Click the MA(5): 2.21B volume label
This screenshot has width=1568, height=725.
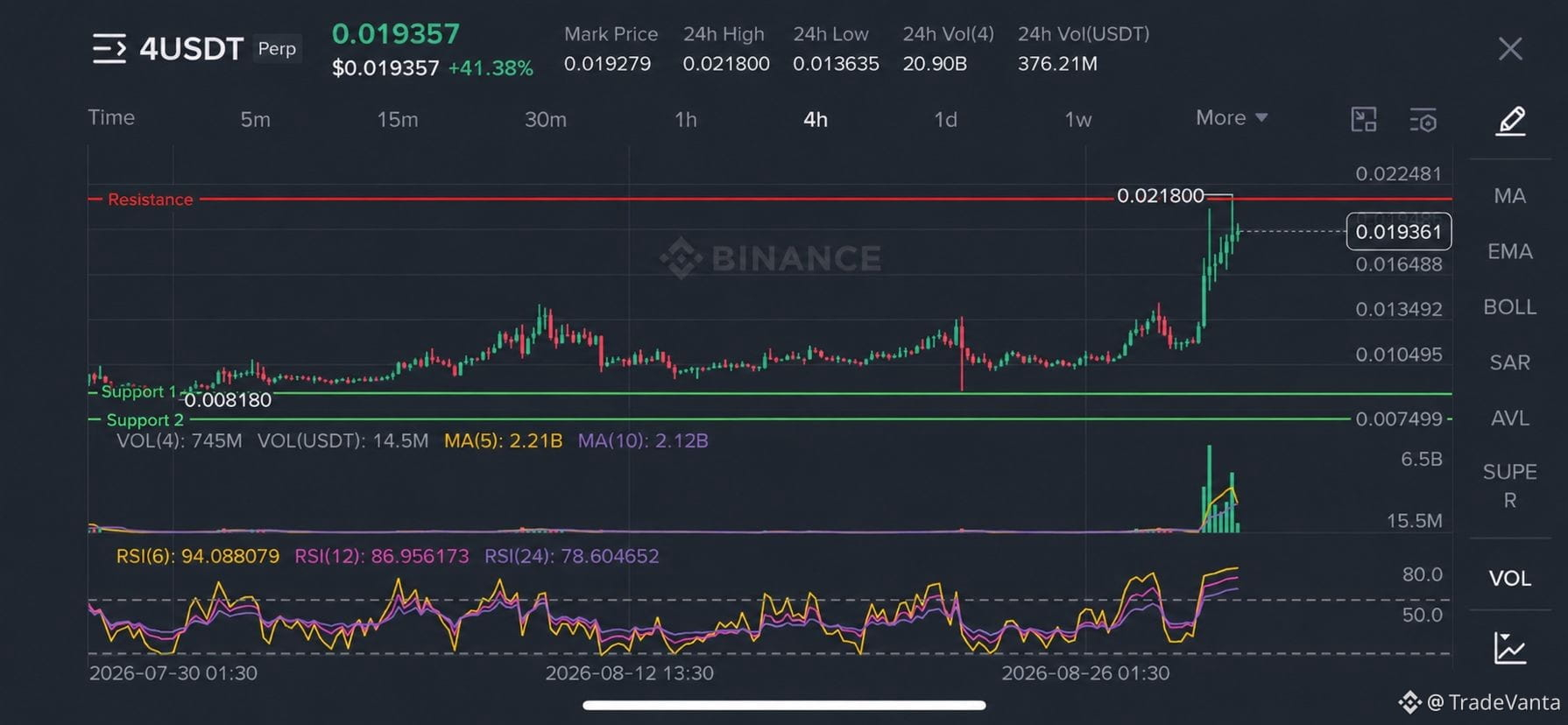pos(504,440)
